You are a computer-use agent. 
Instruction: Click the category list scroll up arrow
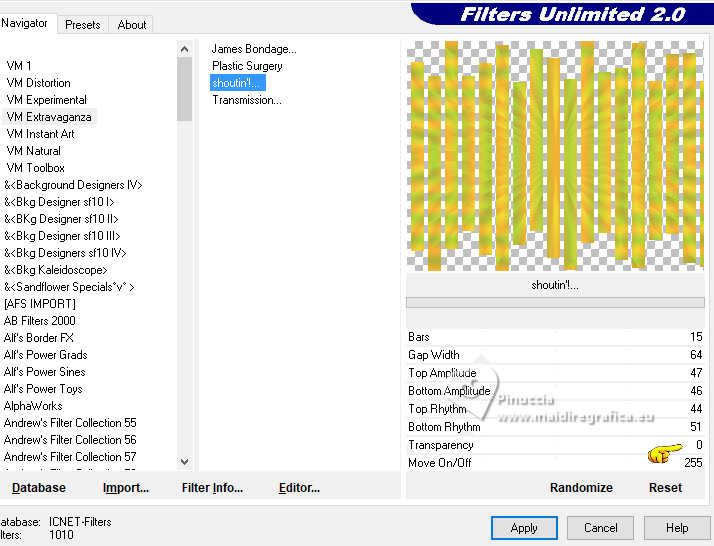(x=184, y=49)
